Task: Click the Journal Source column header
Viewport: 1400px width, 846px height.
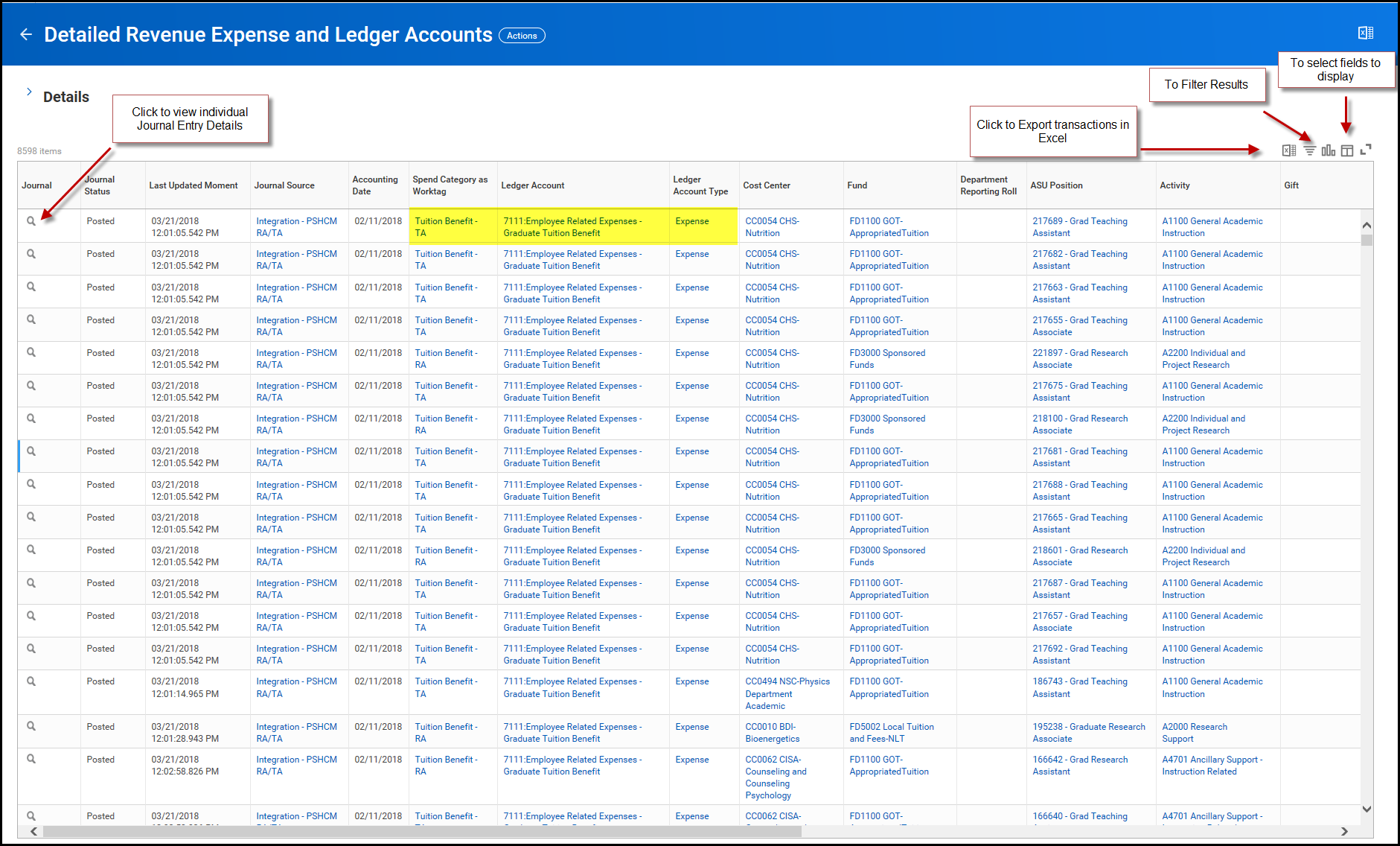Action: 284,185
